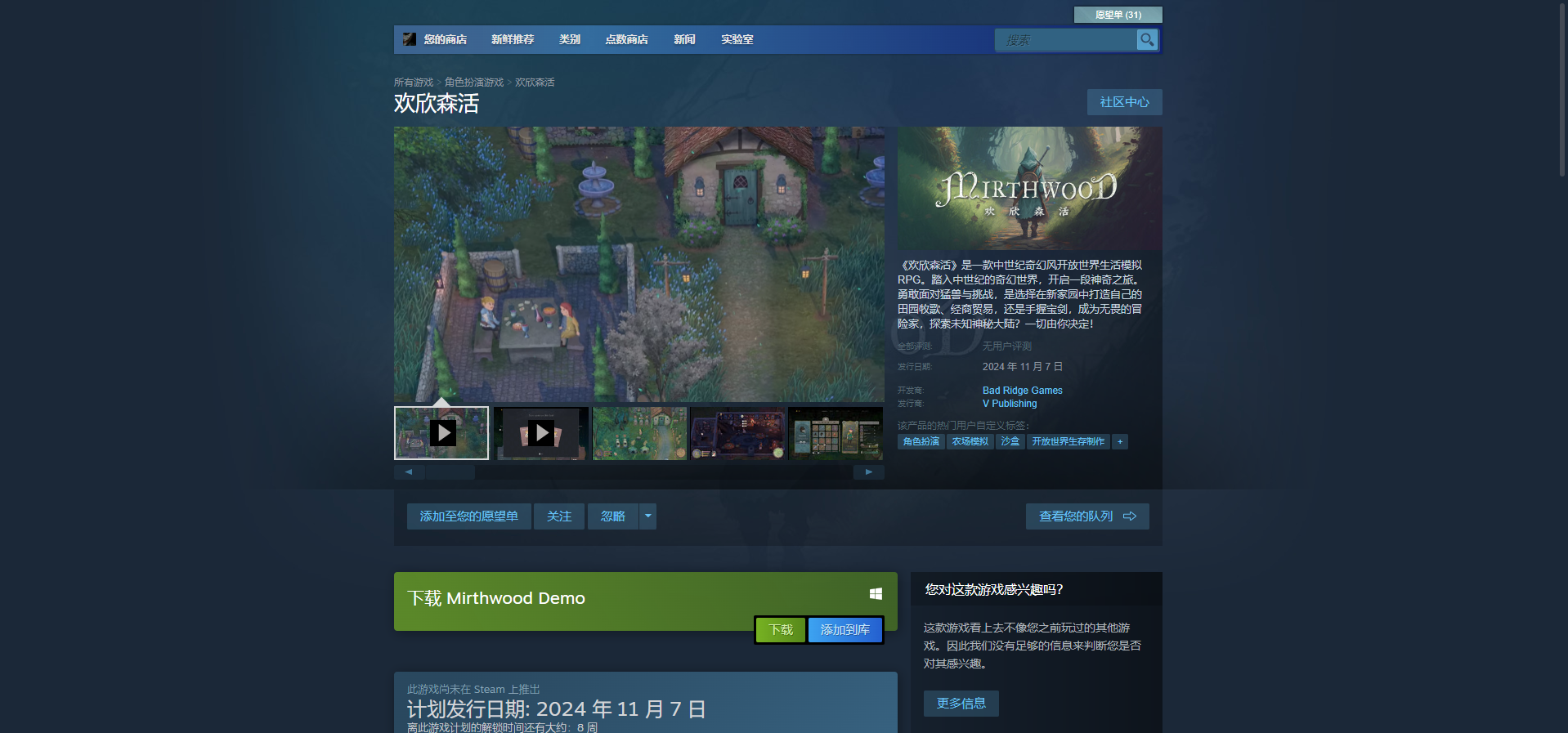Click 添加至您的愿望单 button
Screen dimensions: 1568x733
[x=469, y=516]
